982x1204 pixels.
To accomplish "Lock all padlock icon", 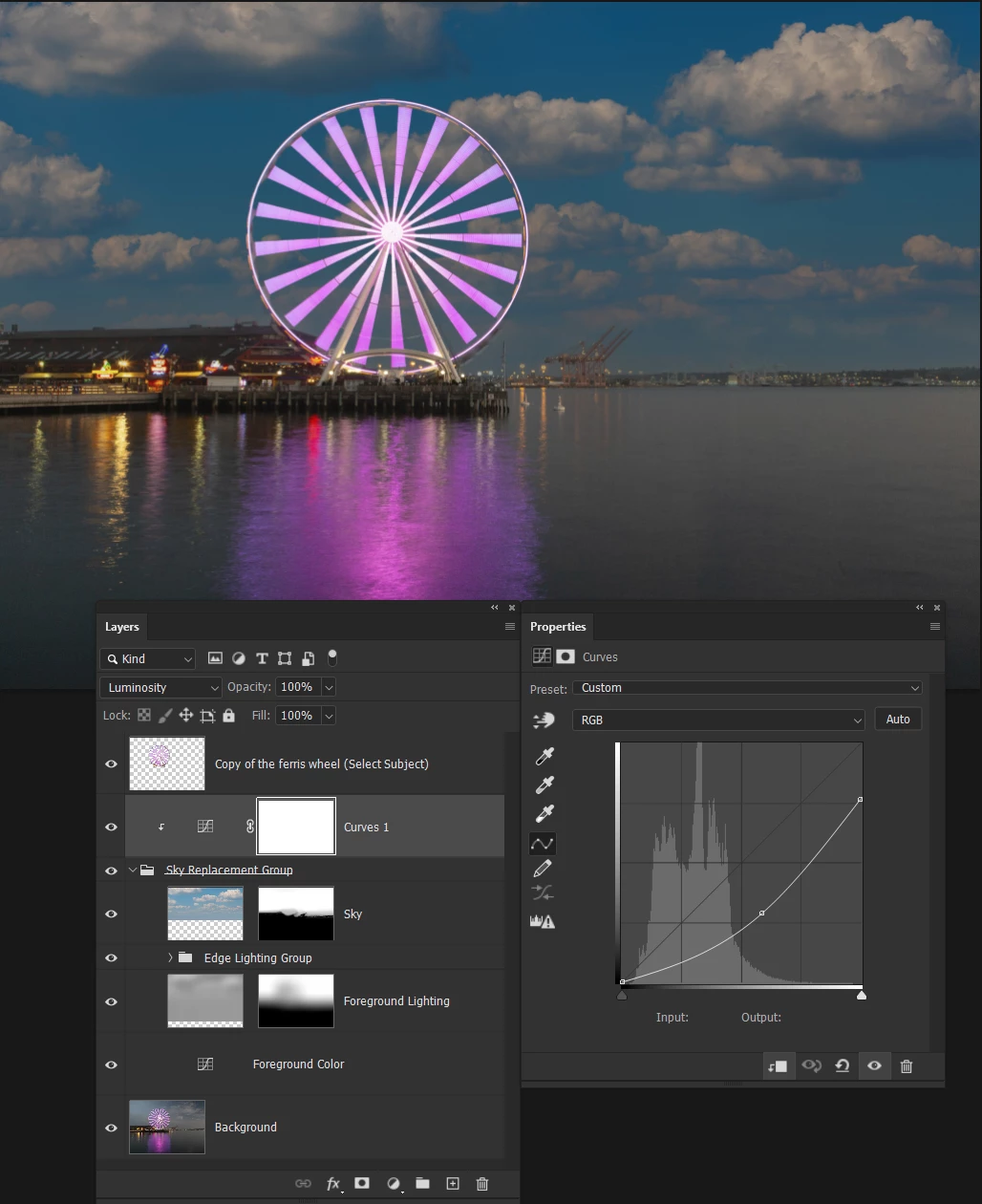I will click(x=228, y=715).
